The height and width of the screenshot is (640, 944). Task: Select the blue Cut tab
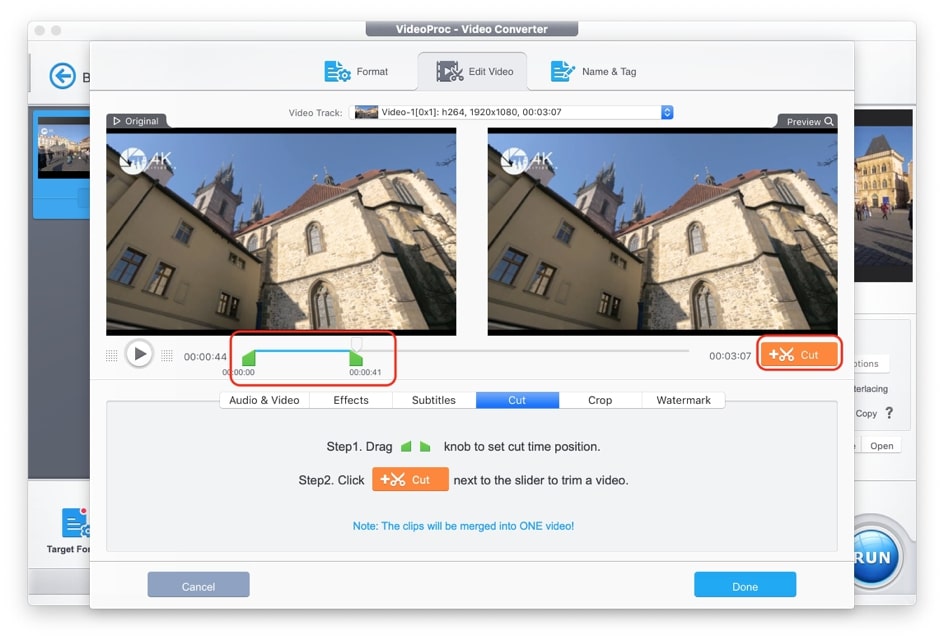[517, 400]
